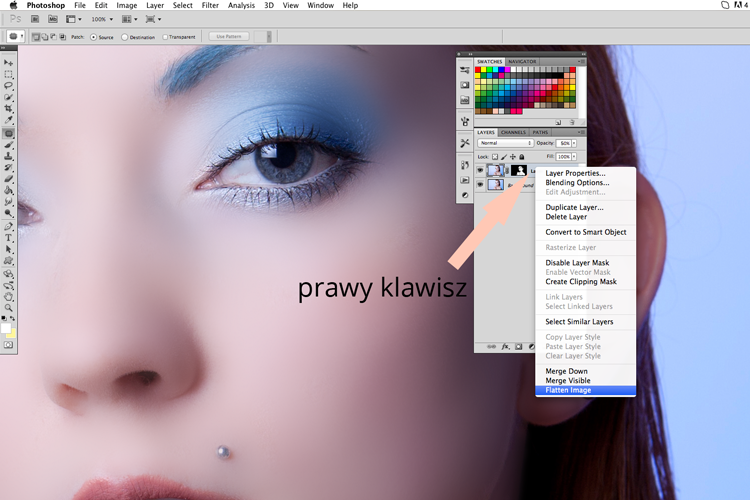Choose Convert to Smart Object
The image size is (750, 500).
point(585,232)
